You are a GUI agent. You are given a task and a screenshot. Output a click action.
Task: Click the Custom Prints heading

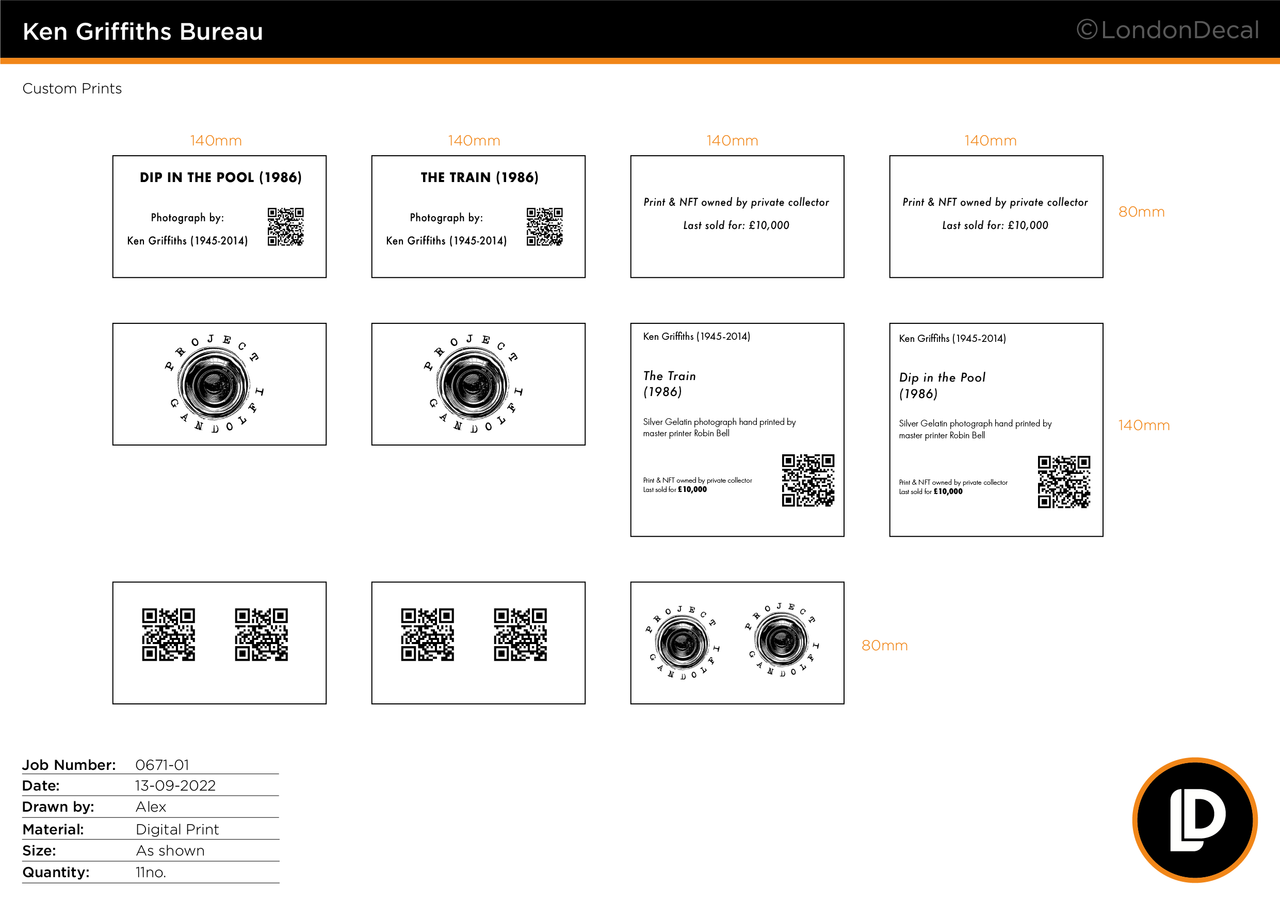click(72, 89)
